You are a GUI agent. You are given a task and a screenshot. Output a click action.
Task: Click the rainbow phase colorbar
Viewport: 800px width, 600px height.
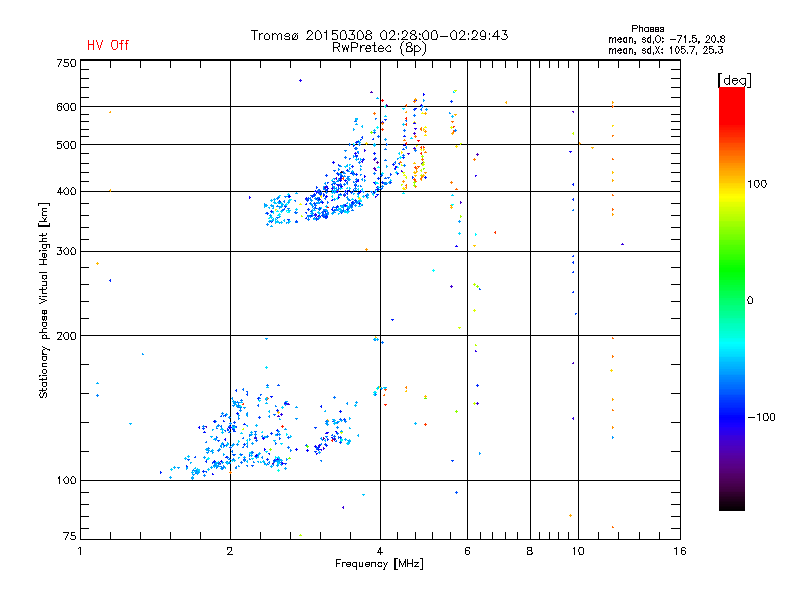[732, 299]
